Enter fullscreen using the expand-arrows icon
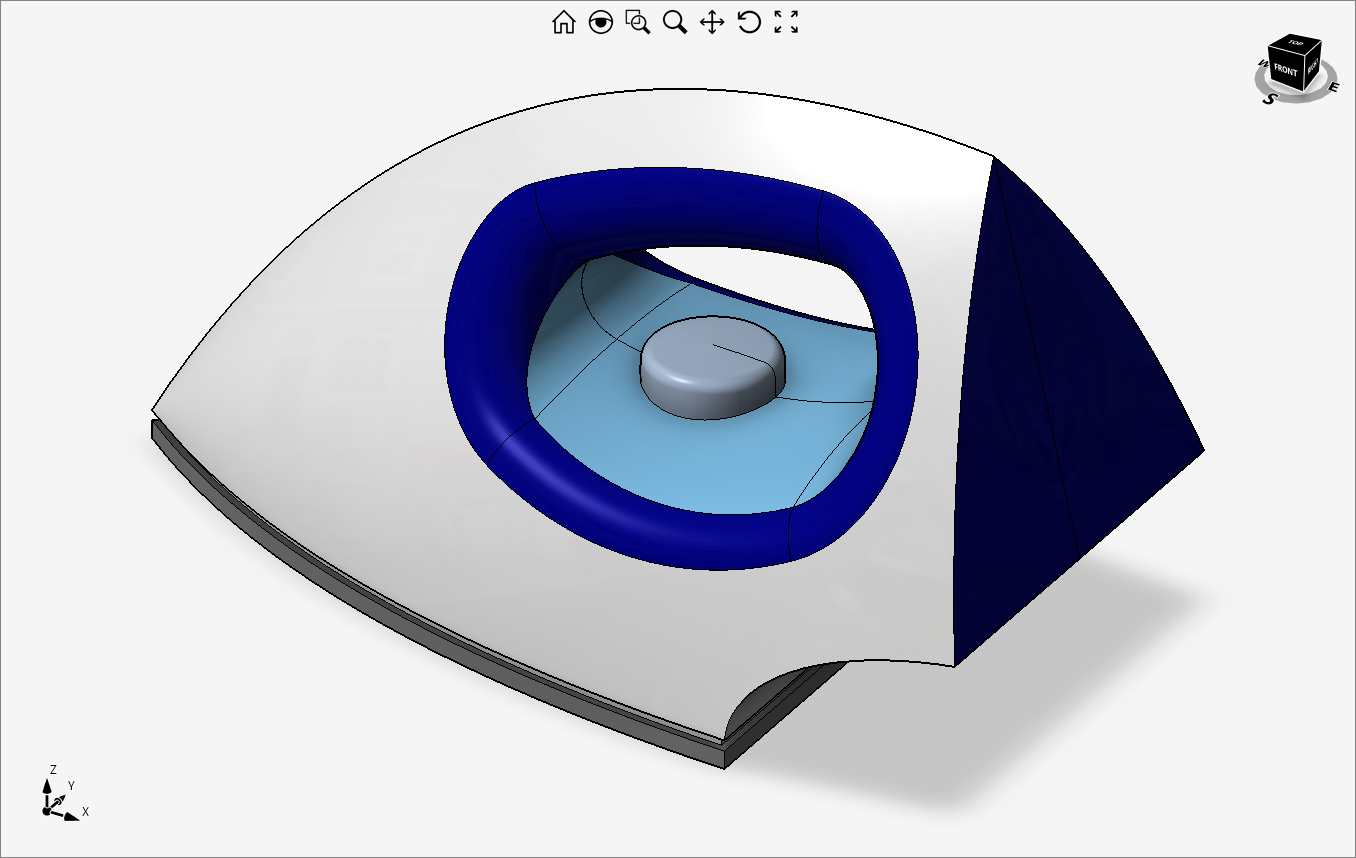 tap(787, 22)
